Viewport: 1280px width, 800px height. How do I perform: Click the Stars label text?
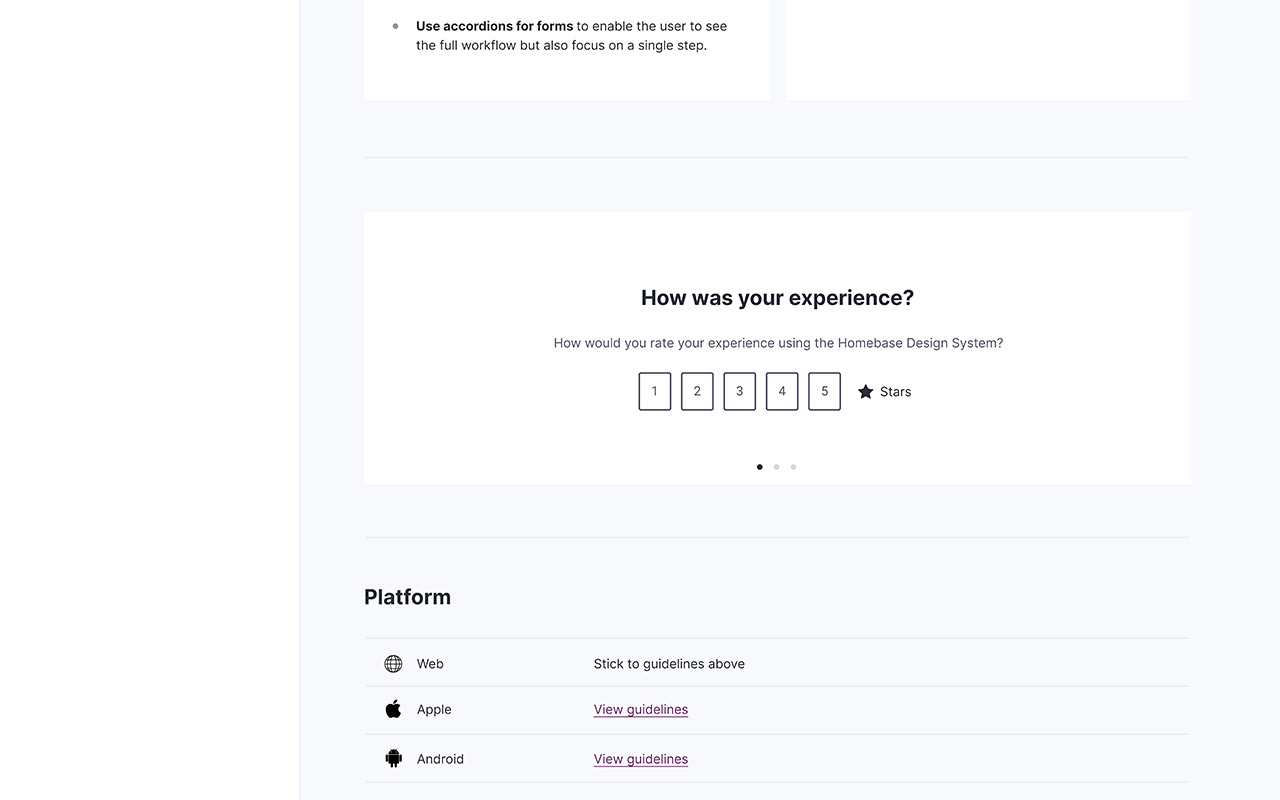(896, 392)
